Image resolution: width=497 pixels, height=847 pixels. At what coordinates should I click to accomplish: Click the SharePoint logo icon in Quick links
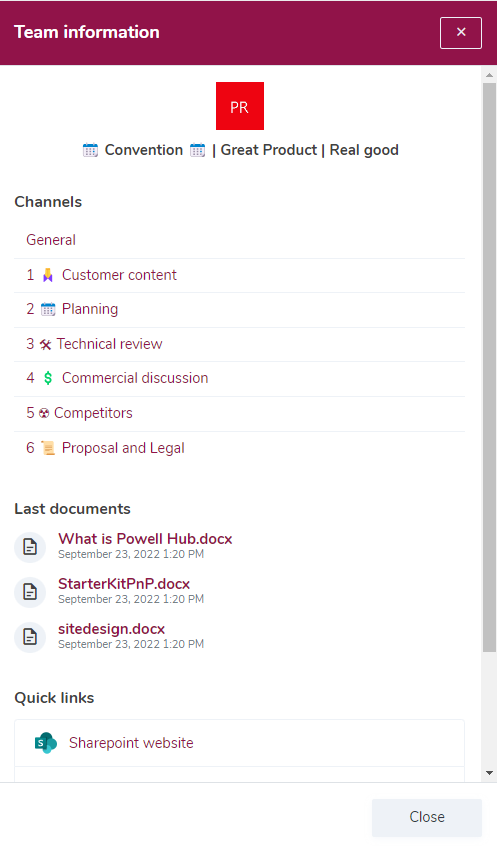[x=46, y=743]
